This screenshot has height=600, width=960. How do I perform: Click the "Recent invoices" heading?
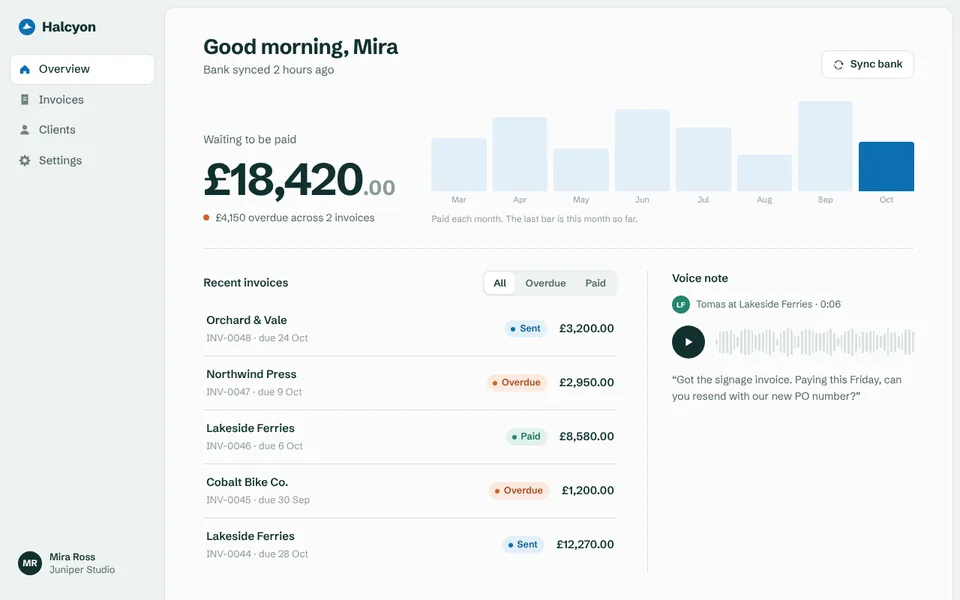click(246, 283)
